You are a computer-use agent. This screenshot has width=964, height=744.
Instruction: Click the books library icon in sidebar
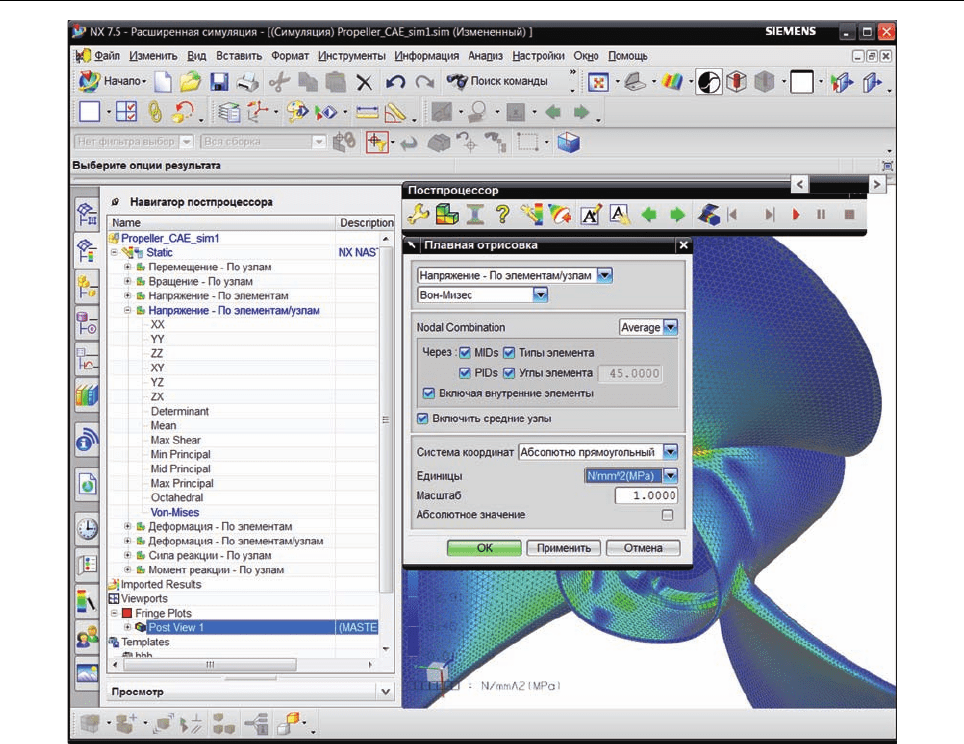pos(87,394)
